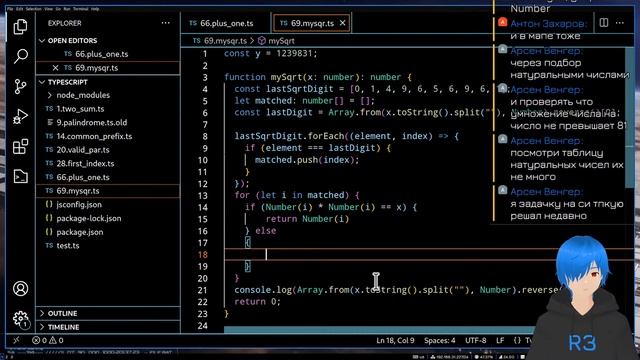Click line number 3 in the gutter
Viewport: 640px width, 360px height.
(x=205, y=77)
